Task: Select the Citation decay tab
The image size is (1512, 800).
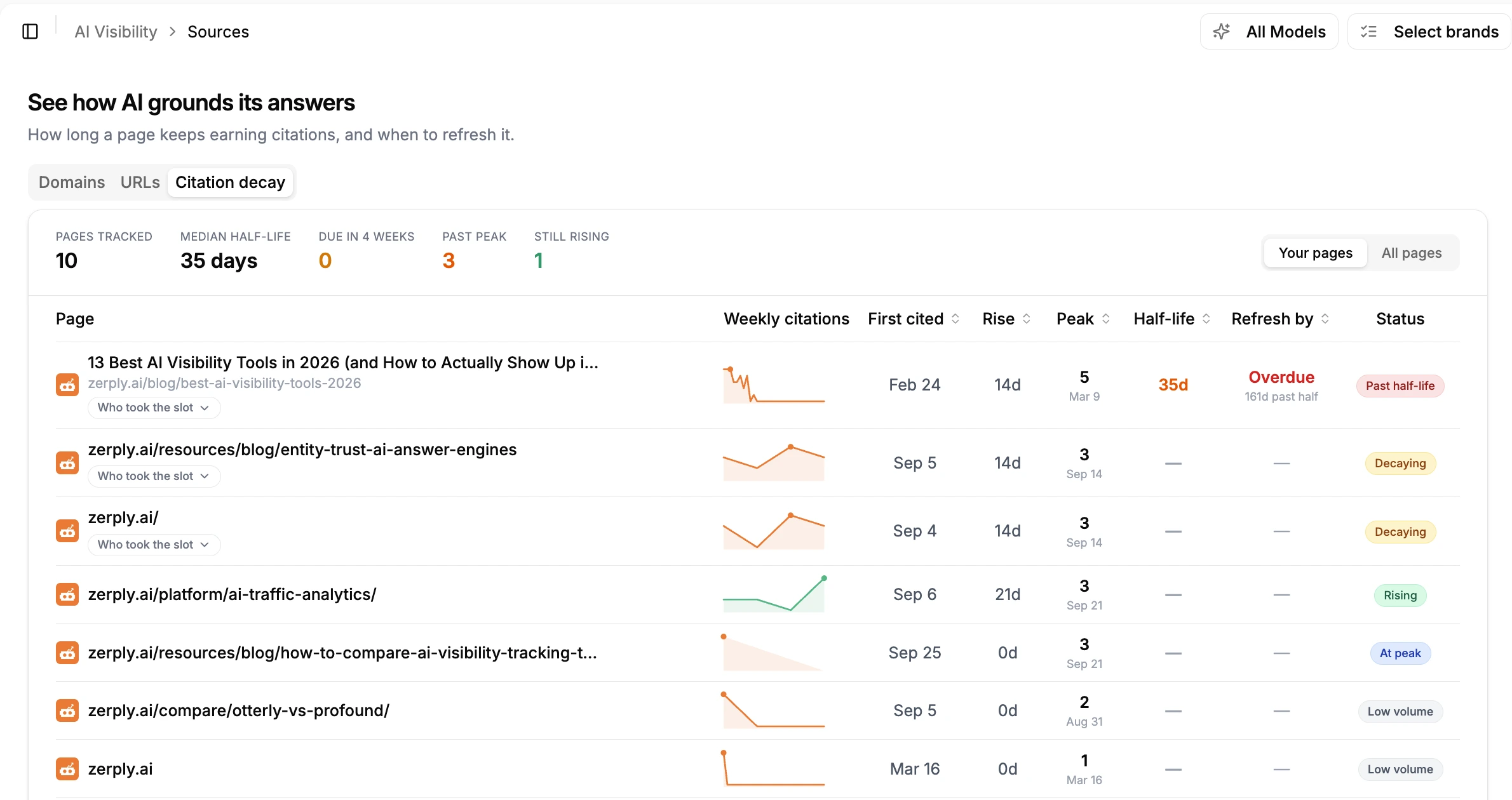Action: pyautogui.click(x=230, y=182)
